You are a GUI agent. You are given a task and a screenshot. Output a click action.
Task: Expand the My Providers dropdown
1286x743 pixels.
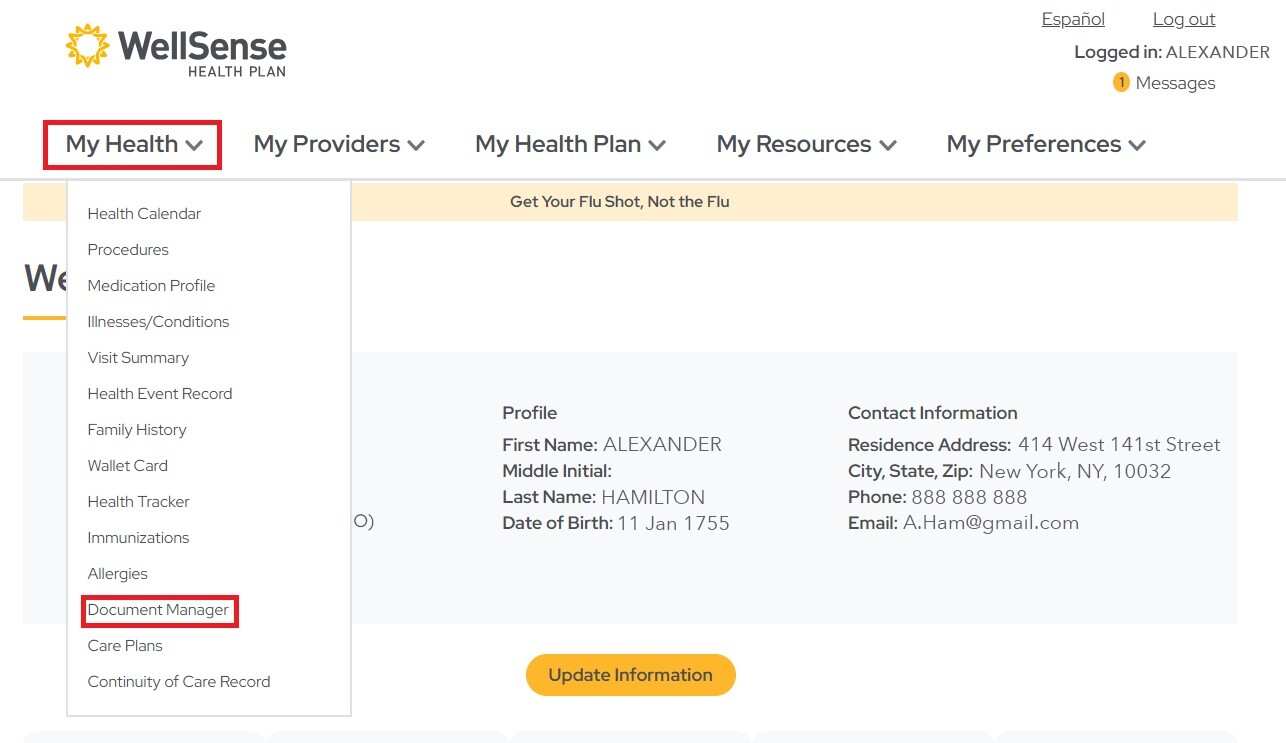tap(338, 144)
